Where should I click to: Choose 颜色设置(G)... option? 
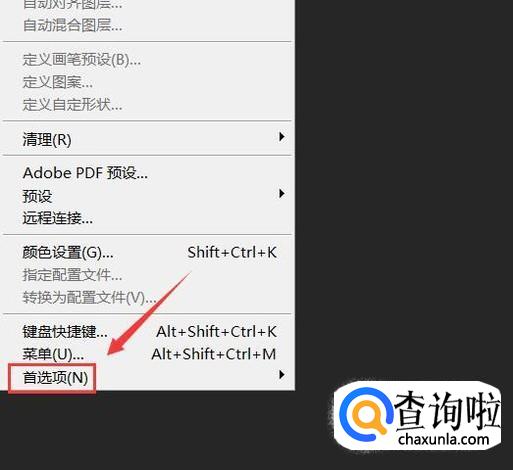[147, 252]
